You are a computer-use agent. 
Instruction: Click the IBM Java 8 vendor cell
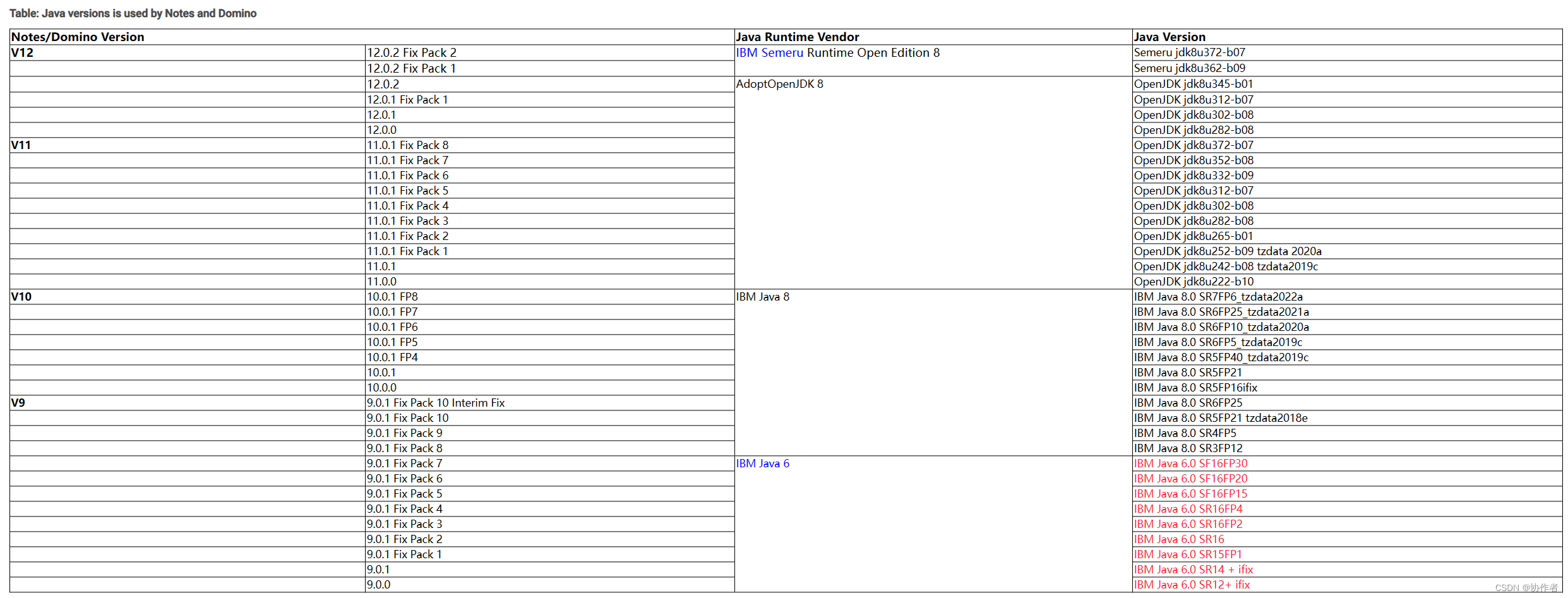click(x=933, y=373)
